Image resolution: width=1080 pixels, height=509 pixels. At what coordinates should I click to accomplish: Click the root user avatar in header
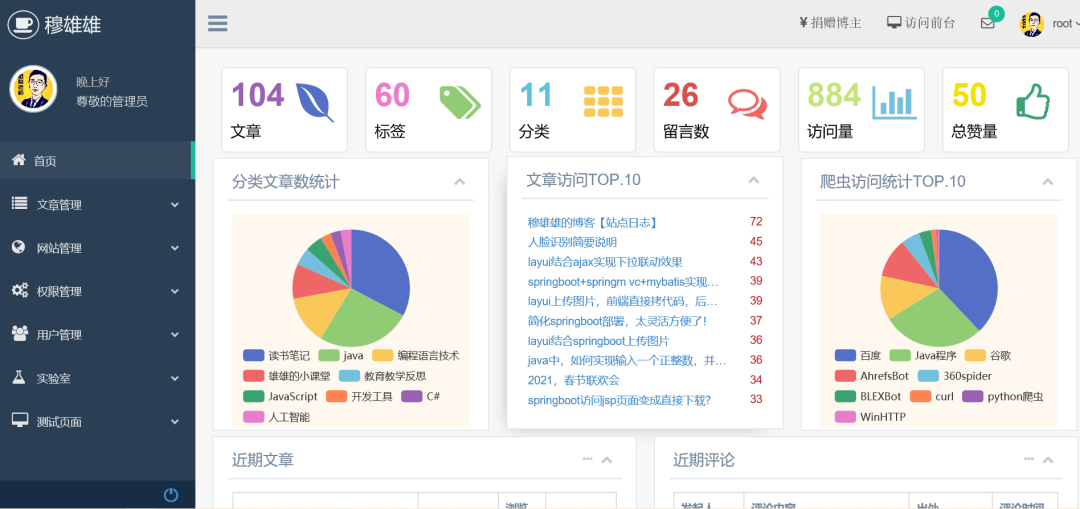pyautogui.click(x=1031, y=24)
